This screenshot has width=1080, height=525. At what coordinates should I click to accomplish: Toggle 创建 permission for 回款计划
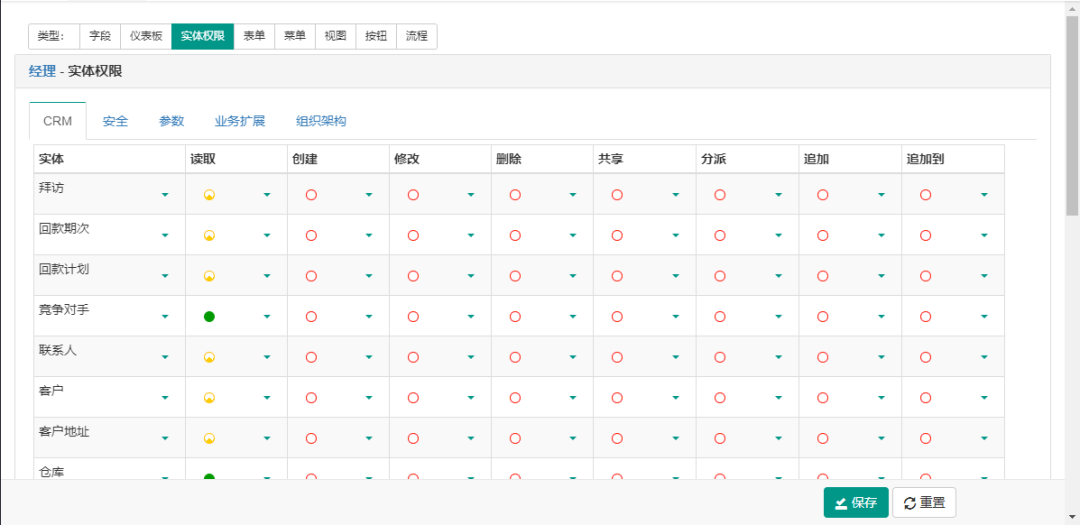pos(311,276)
